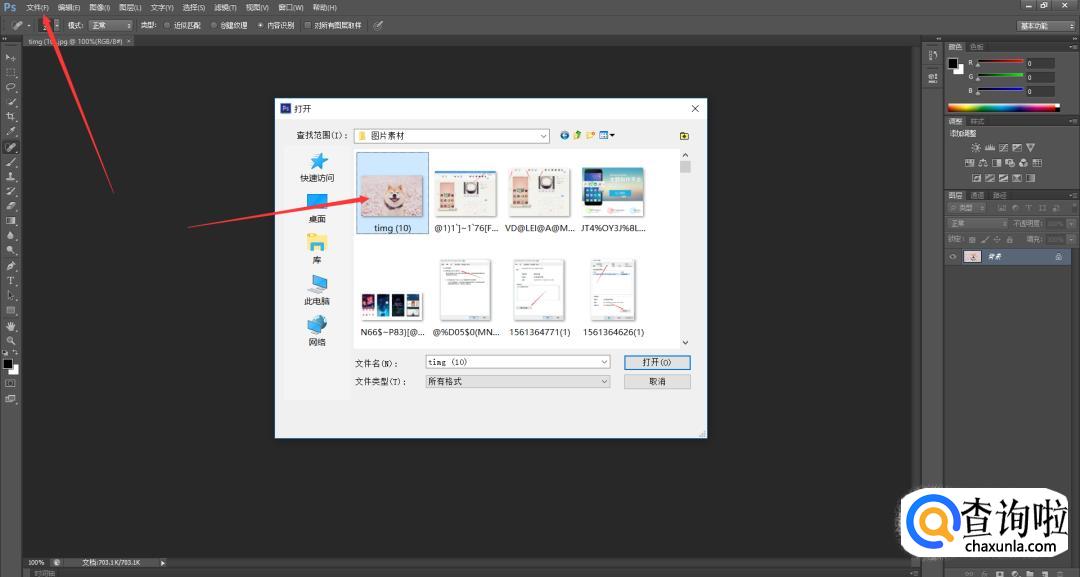Enable Sample All Layers checkbox

coord(308,25)
